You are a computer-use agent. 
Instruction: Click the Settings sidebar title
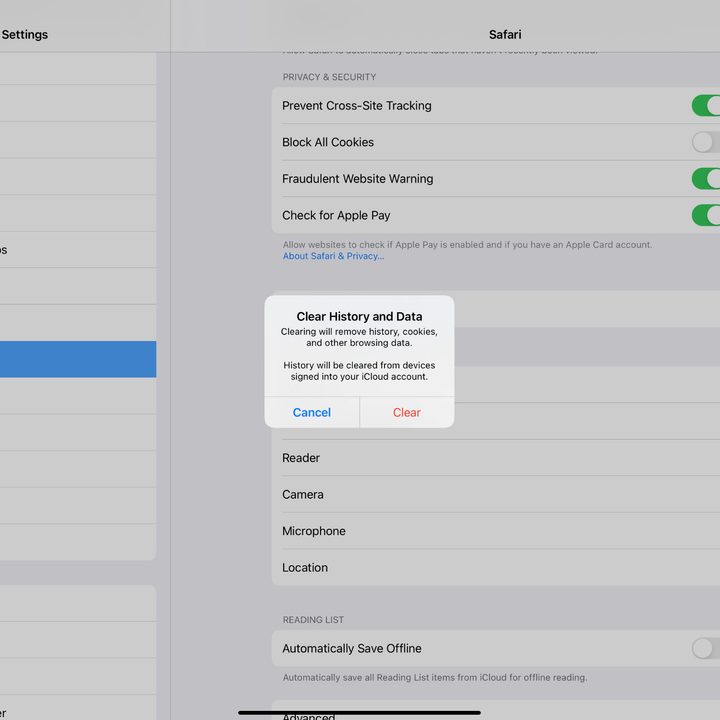24,34
